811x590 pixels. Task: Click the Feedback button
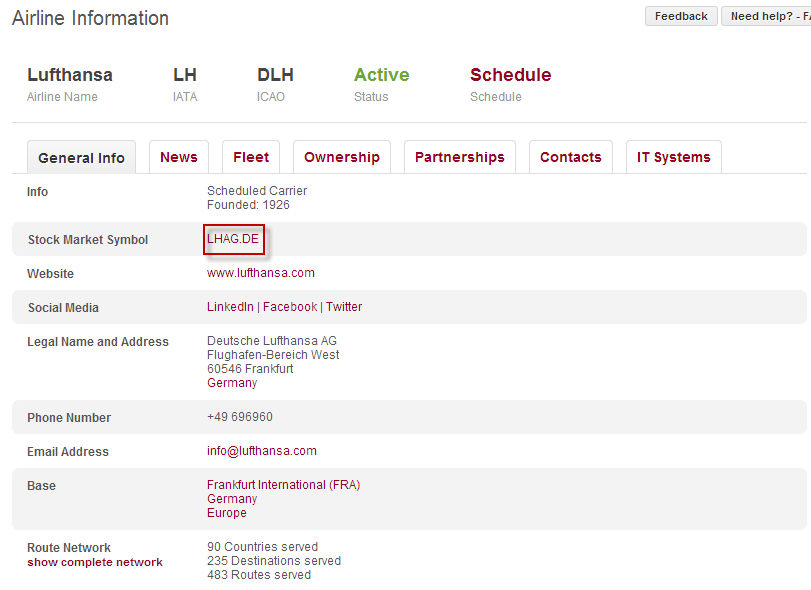click(x=681, y=16)
